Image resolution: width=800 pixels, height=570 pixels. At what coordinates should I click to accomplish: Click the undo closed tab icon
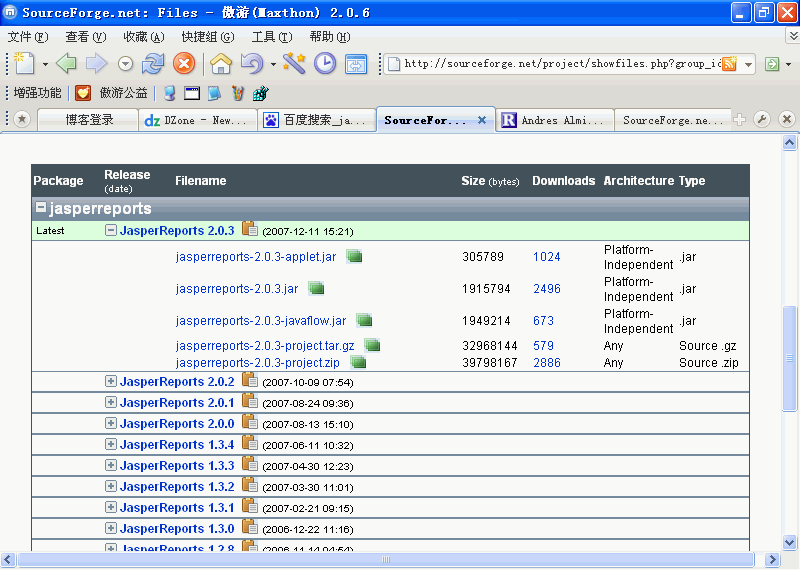[252, 64]
